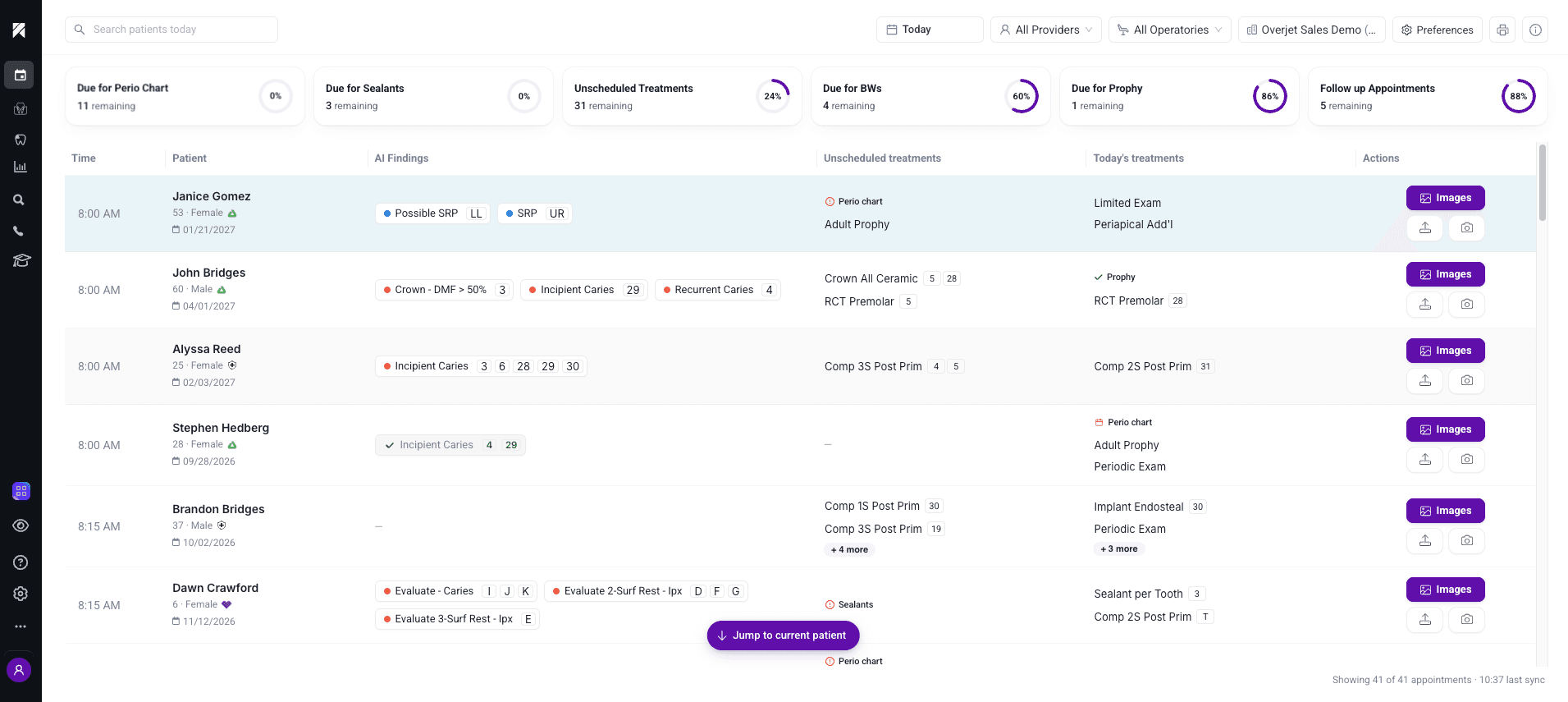Open the tooth icon in left sidebar
Screen dimensions: 1568x702
[x=21, y=140]
